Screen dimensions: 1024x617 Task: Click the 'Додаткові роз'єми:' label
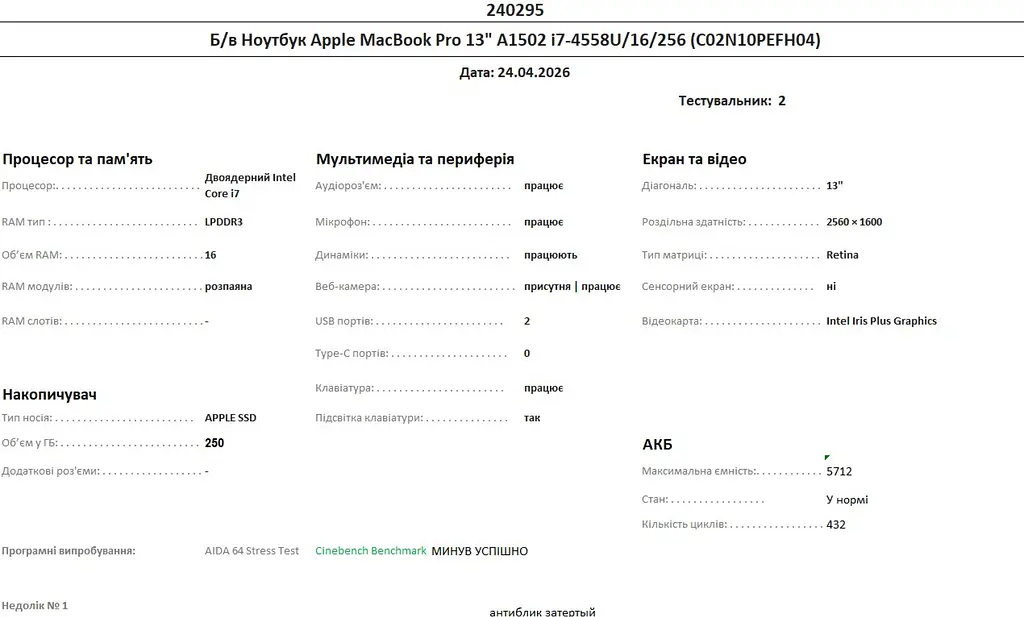[50, 471]
